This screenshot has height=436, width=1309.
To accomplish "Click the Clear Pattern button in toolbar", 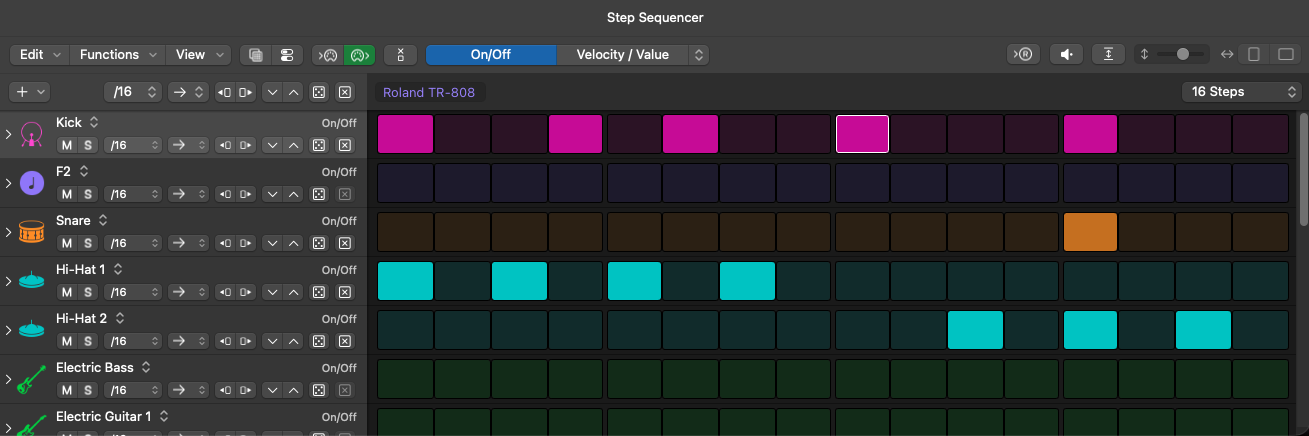I will 400,55.
